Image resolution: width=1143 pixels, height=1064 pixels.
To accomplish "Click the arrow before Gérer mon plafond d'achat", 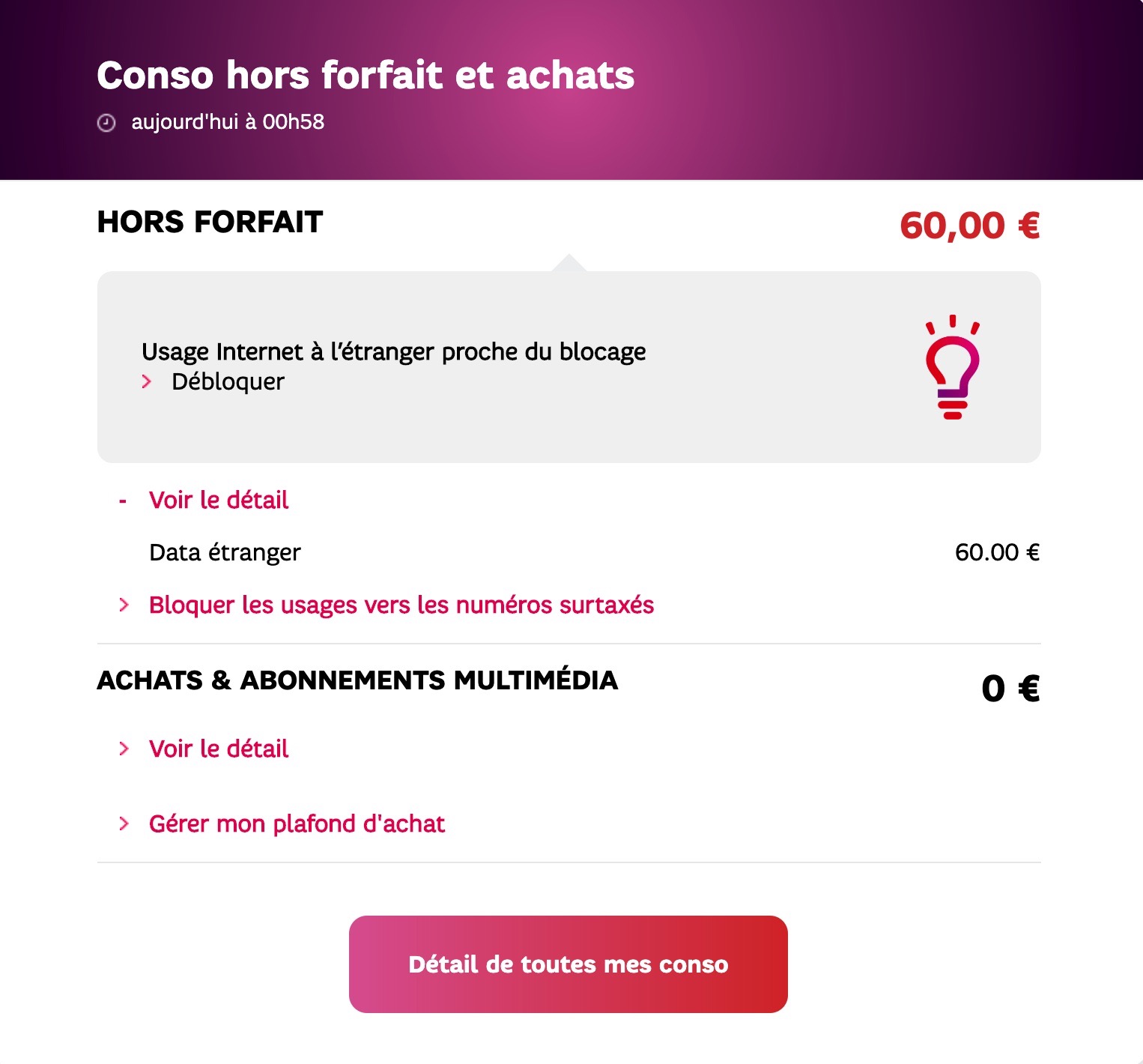I will [124, 824].
